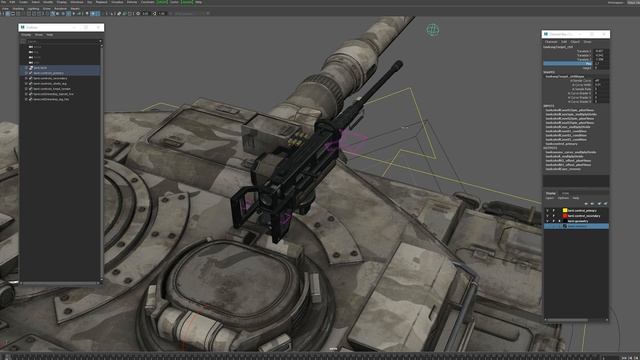The height and width of the screenshot is (360, 640).
Task: Select the highlighted blue display layer row
Action: point(576,226)
